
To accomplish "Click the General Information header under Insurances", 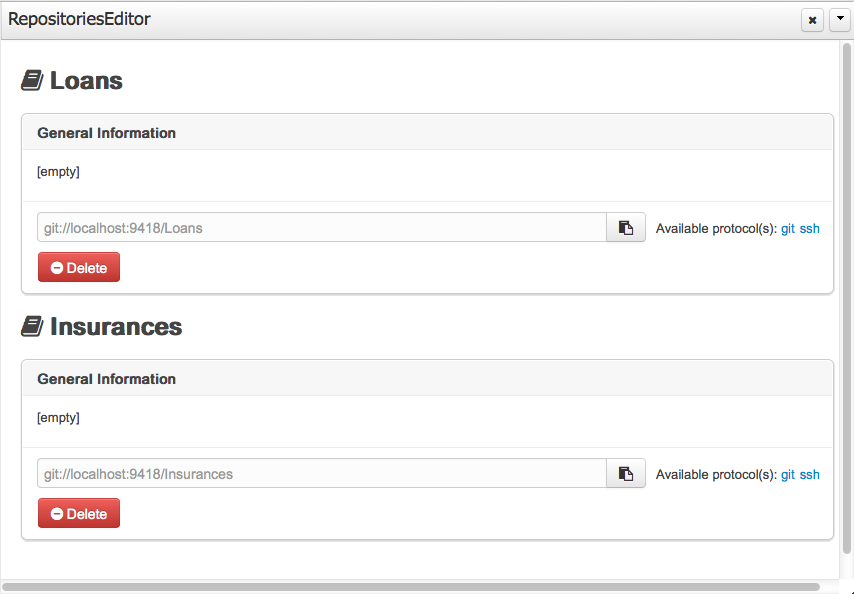I will click(107, 379).
